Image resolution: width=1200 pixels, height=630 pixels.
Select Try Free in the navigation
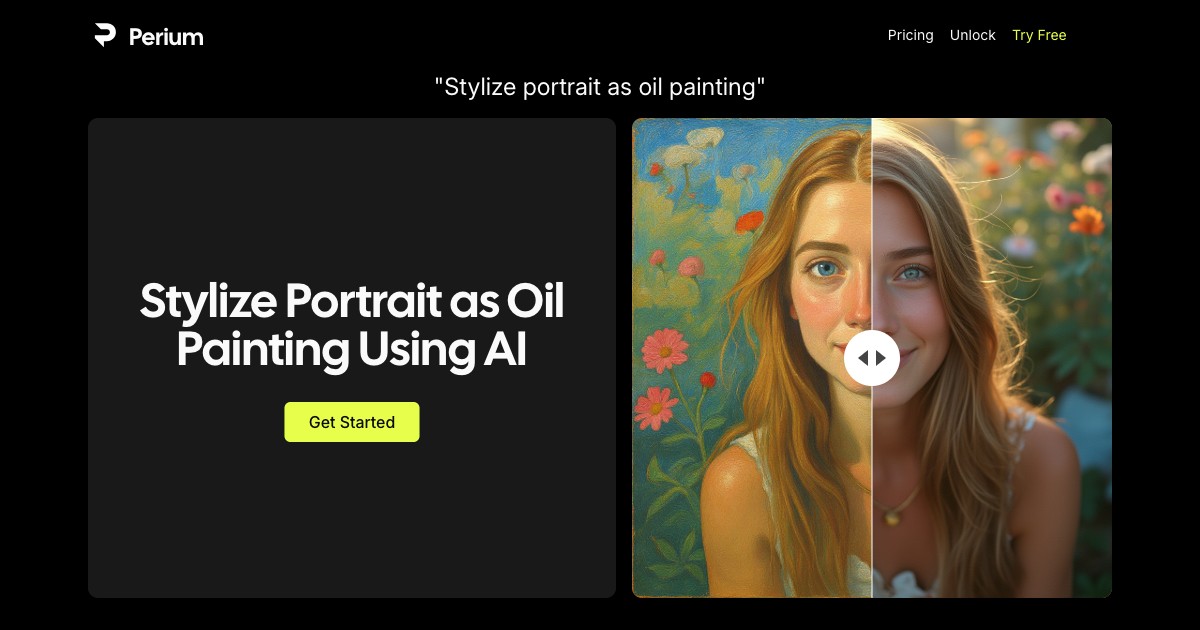(x=1039, y=35)
